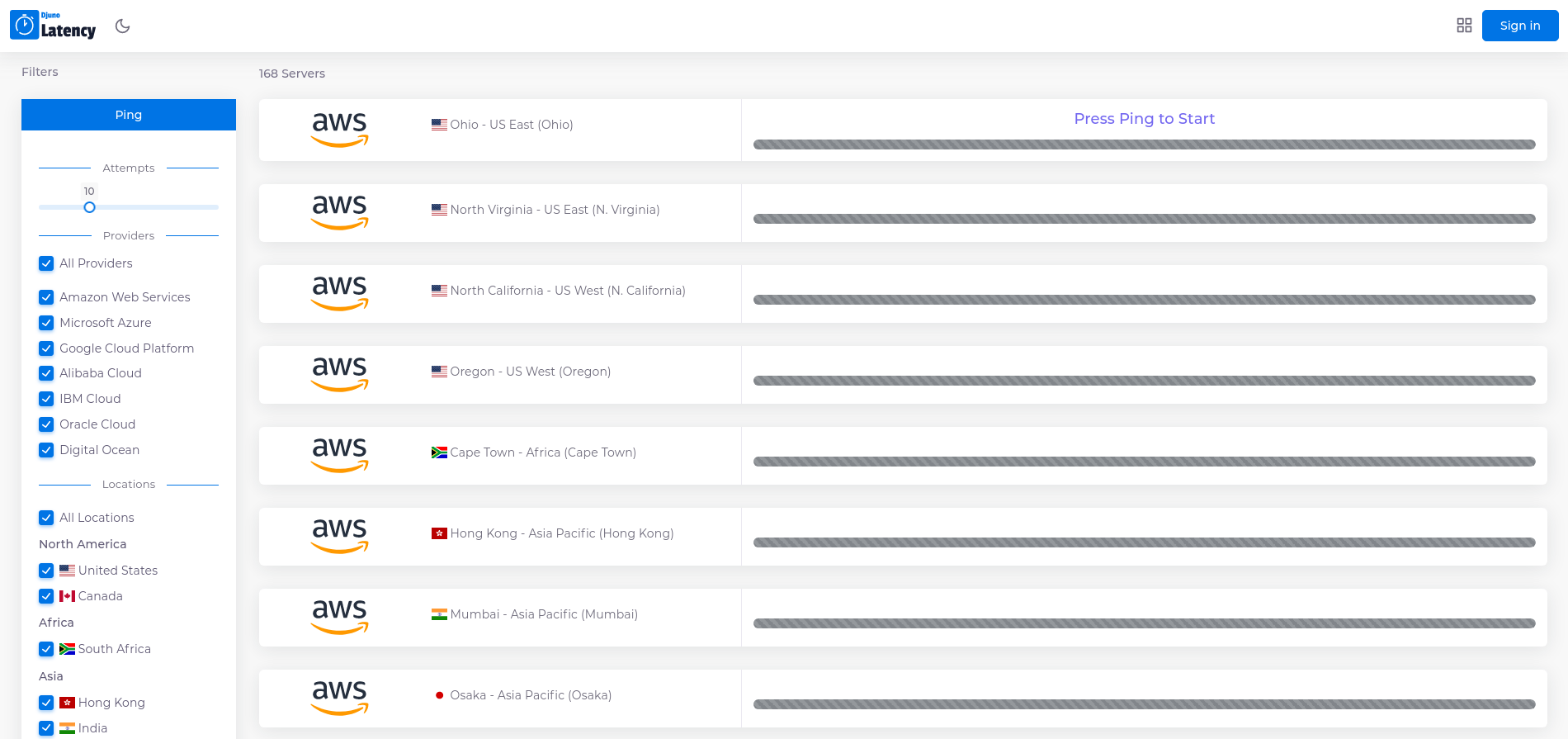1568x739 pixels.
Task: Click AWS logo for Osaka server
Action: tap(339, 698)
